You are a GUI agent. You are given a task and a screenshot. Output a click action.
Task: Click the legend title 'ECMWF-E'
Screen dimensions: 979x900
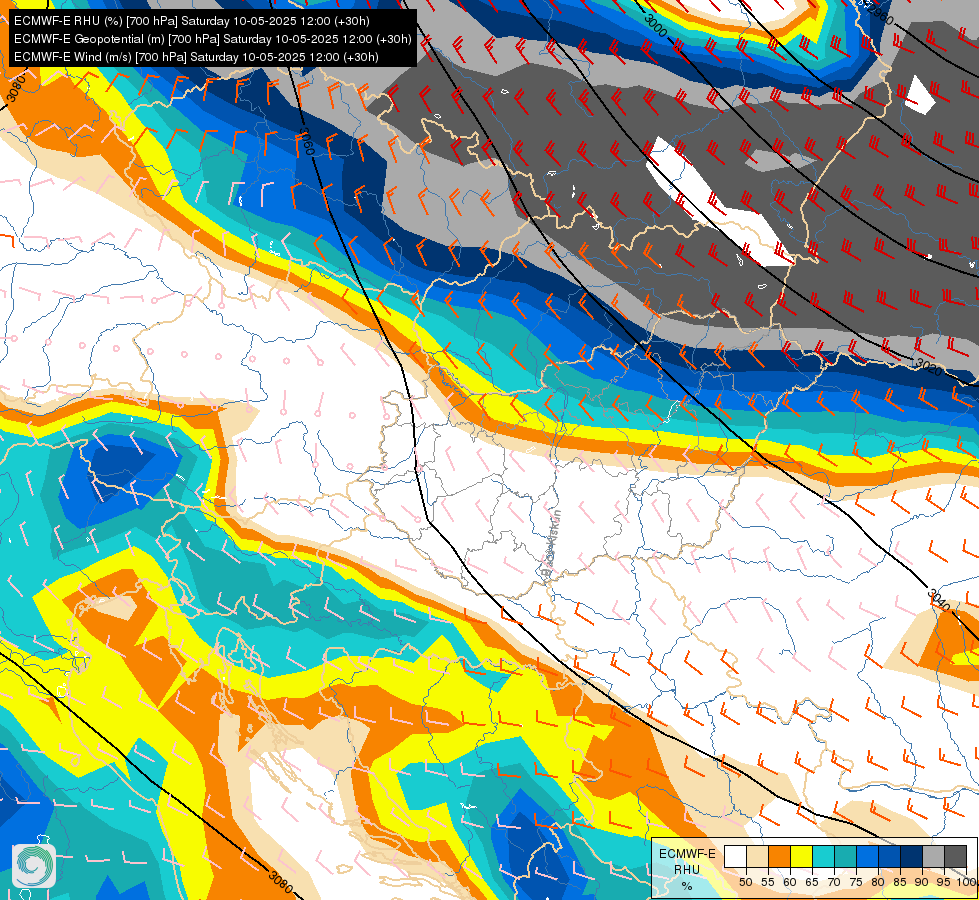[x=687, y=854]
